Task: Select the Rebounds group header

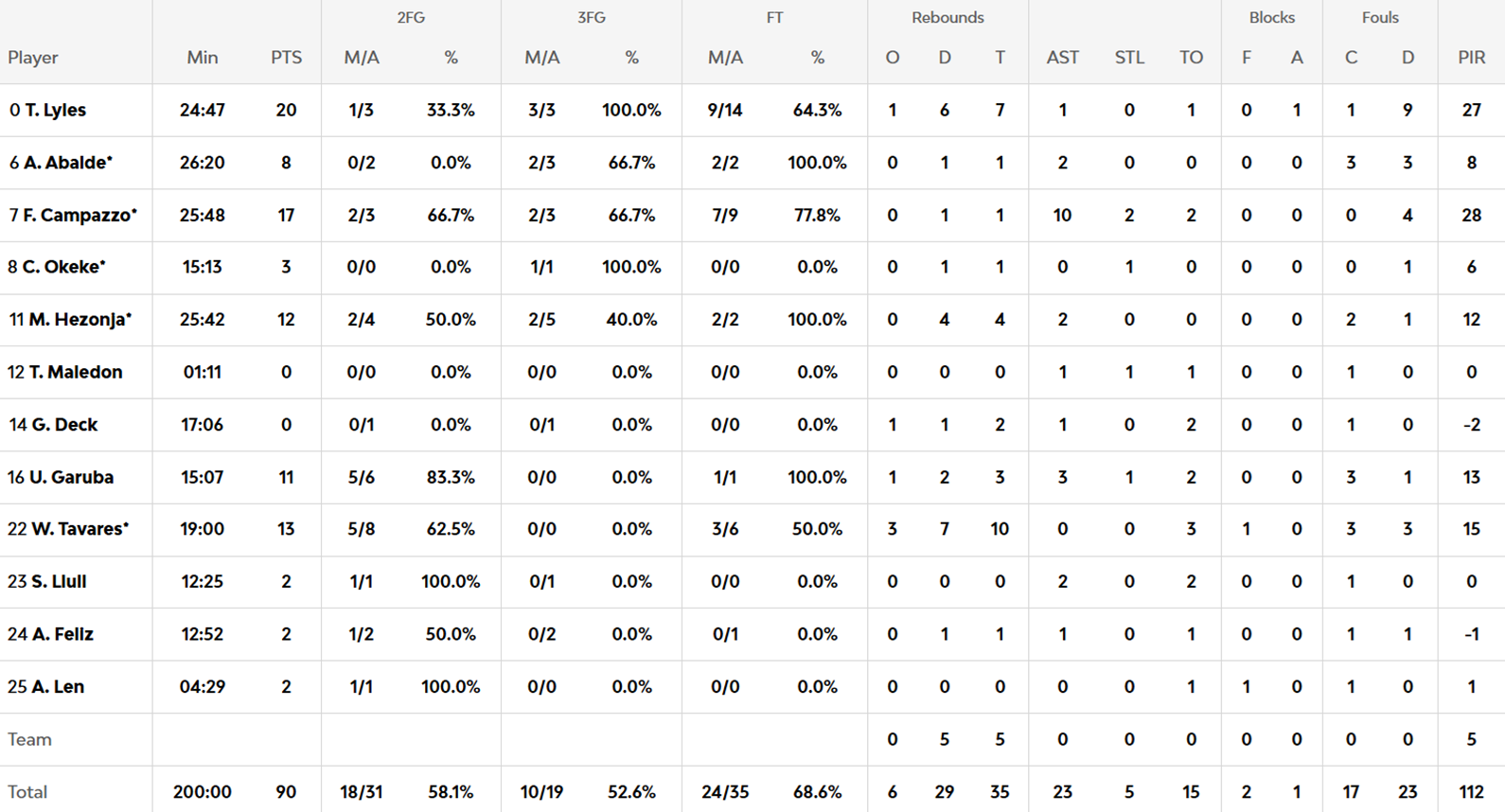Action: click(x=947, y=18)
